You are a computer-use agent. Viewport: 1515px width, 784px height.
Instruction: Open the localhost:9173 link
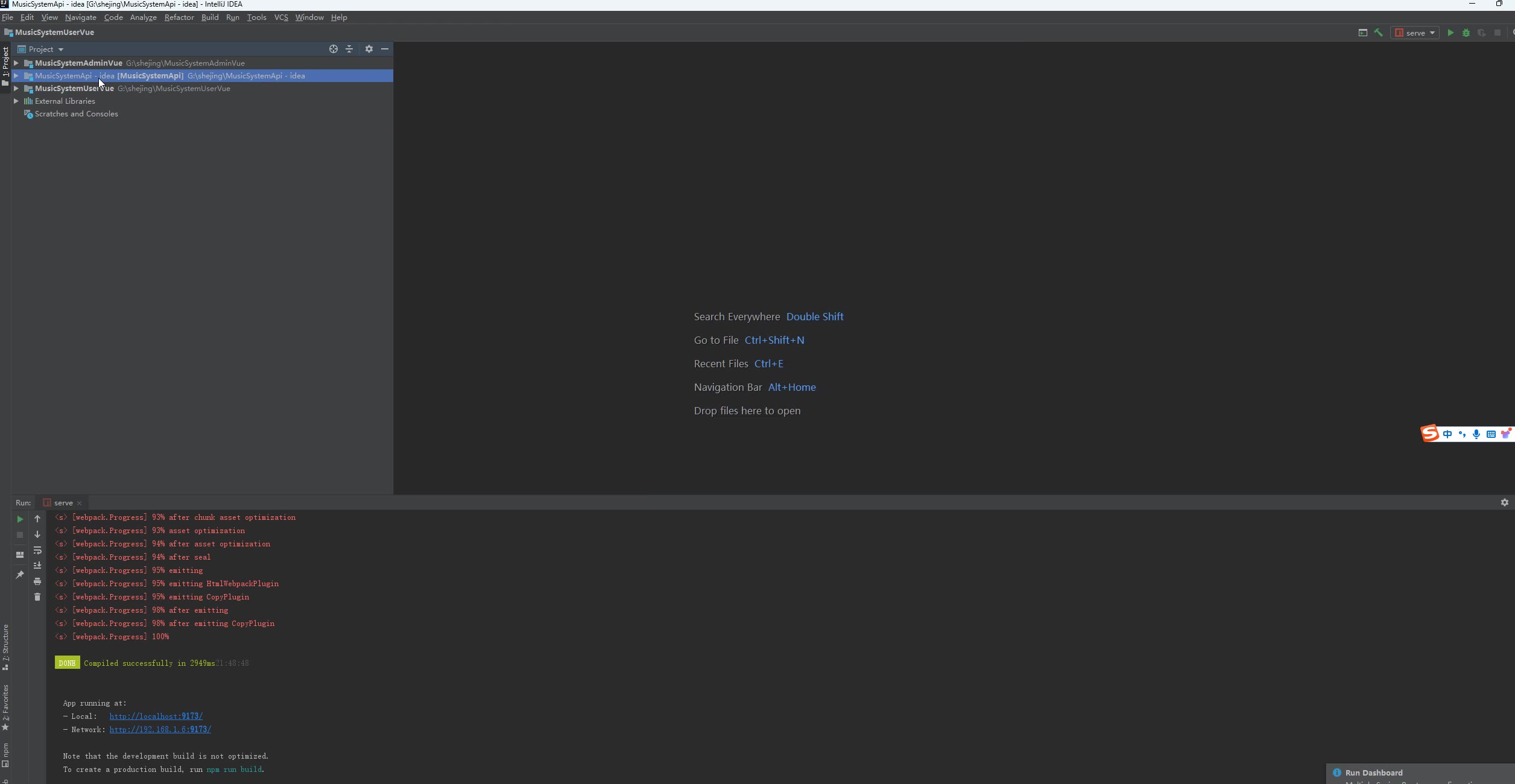[156, 716]
